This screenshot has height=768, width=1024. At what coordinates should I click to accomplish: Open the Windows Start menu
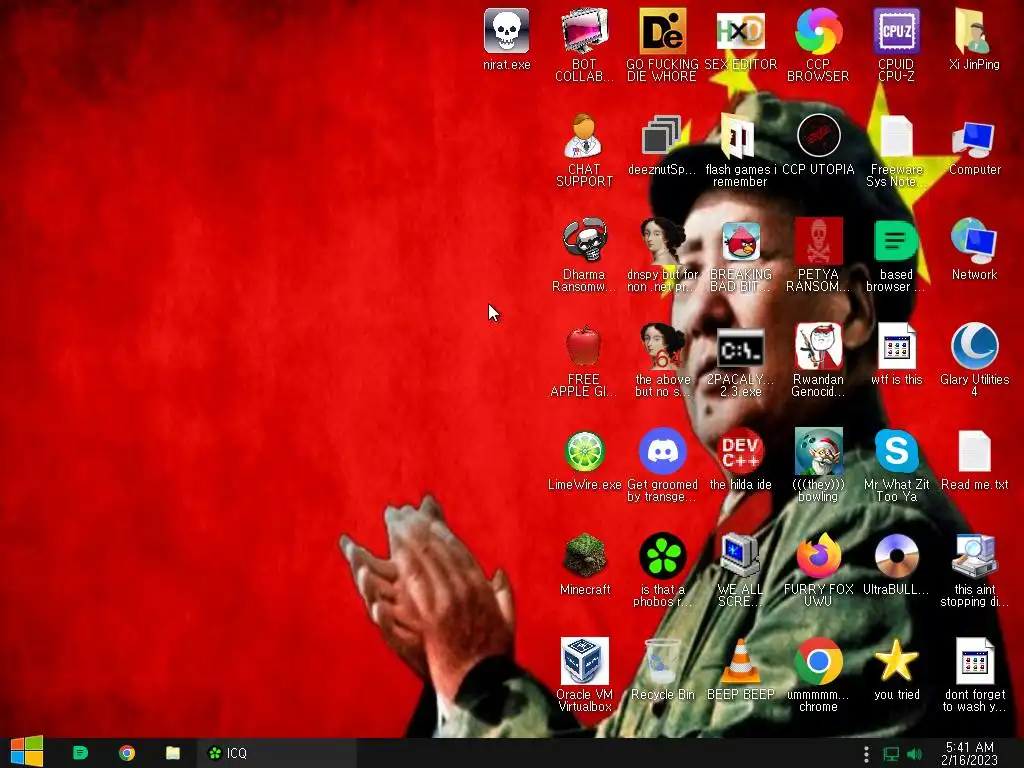point(27,752)
